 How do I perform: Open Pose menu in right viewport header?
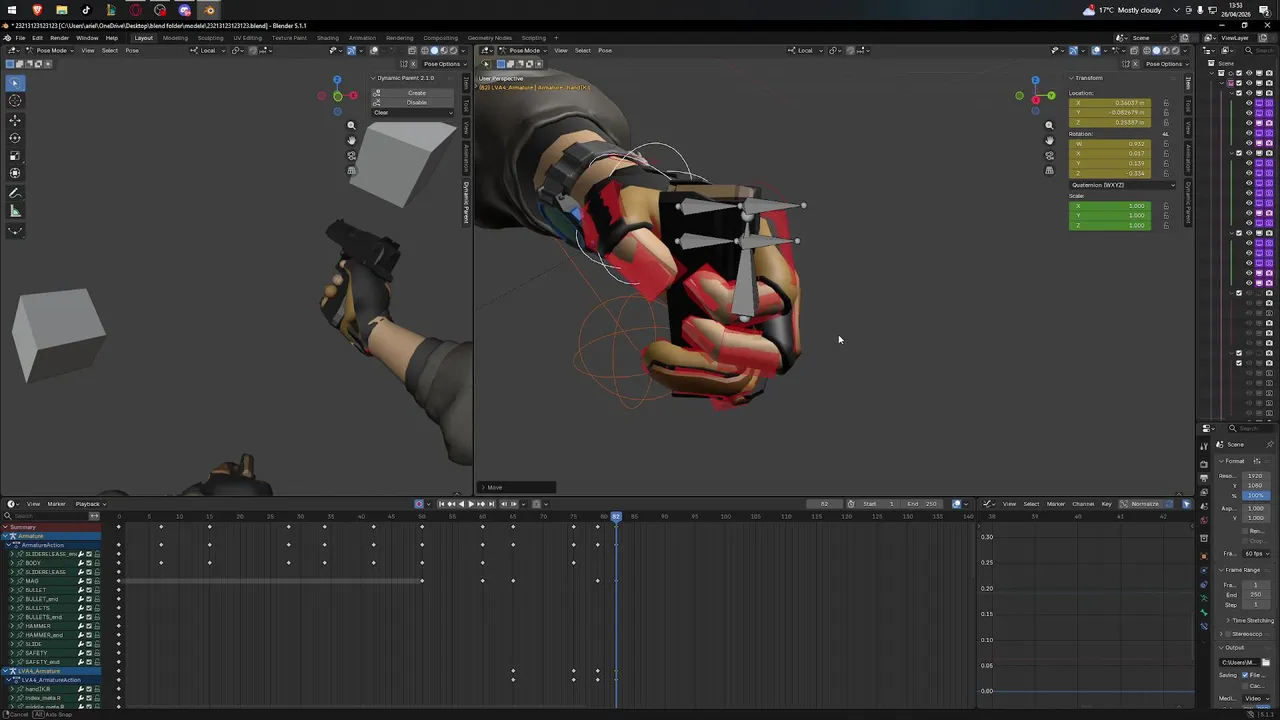coord(605,50)
